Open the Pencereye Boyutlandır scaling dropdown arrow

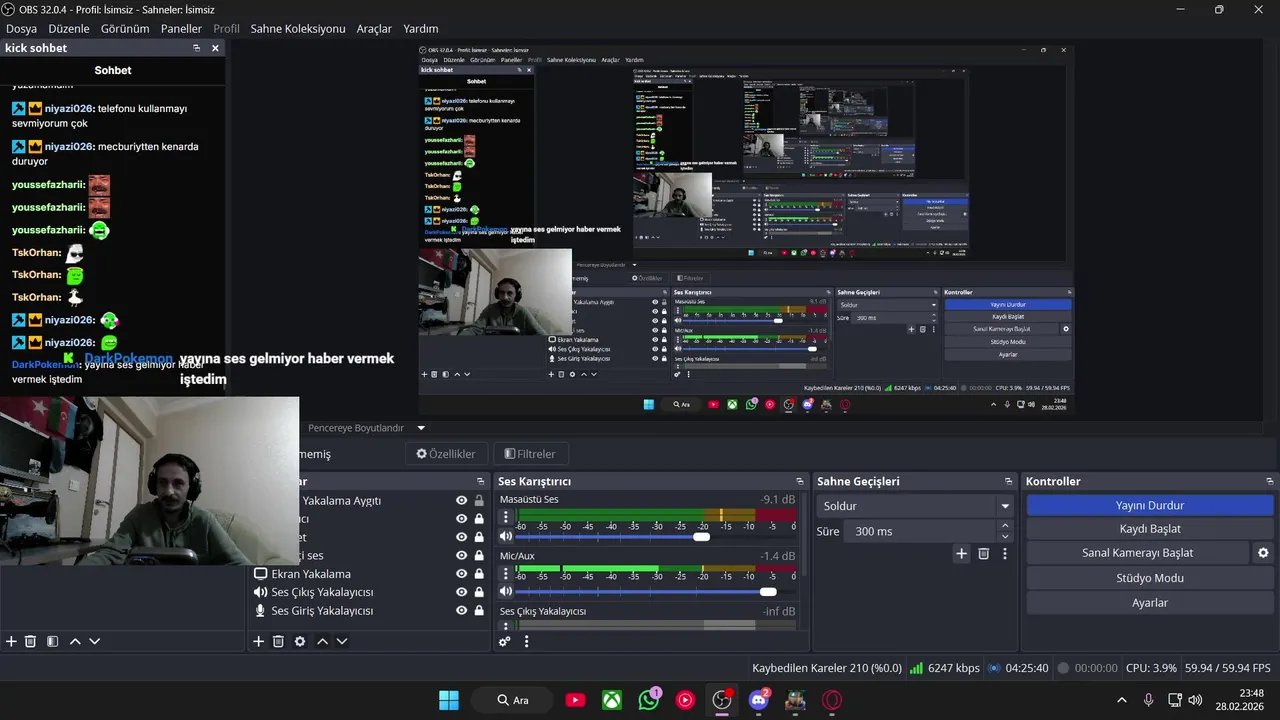(421, 428)
